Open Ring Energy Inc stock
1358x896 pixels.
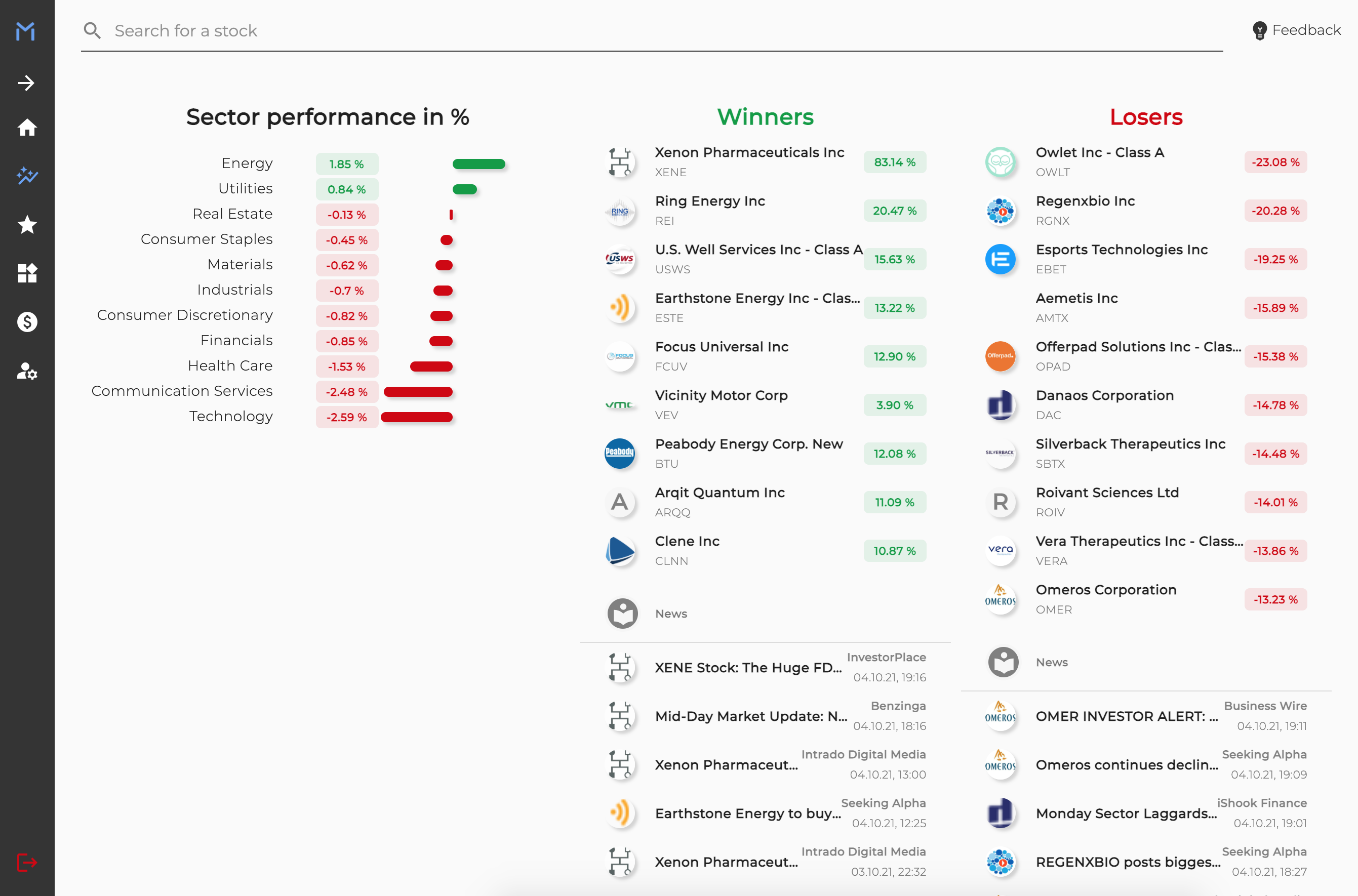[765, 211]
